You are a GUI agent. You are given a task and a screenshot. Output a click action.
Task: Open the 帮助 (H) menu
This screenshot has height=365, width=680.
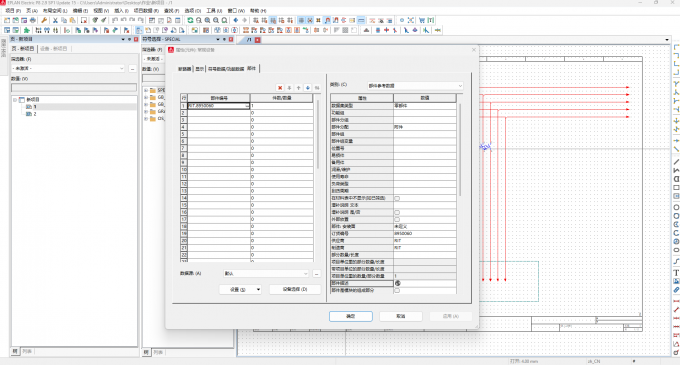point(258,10)
